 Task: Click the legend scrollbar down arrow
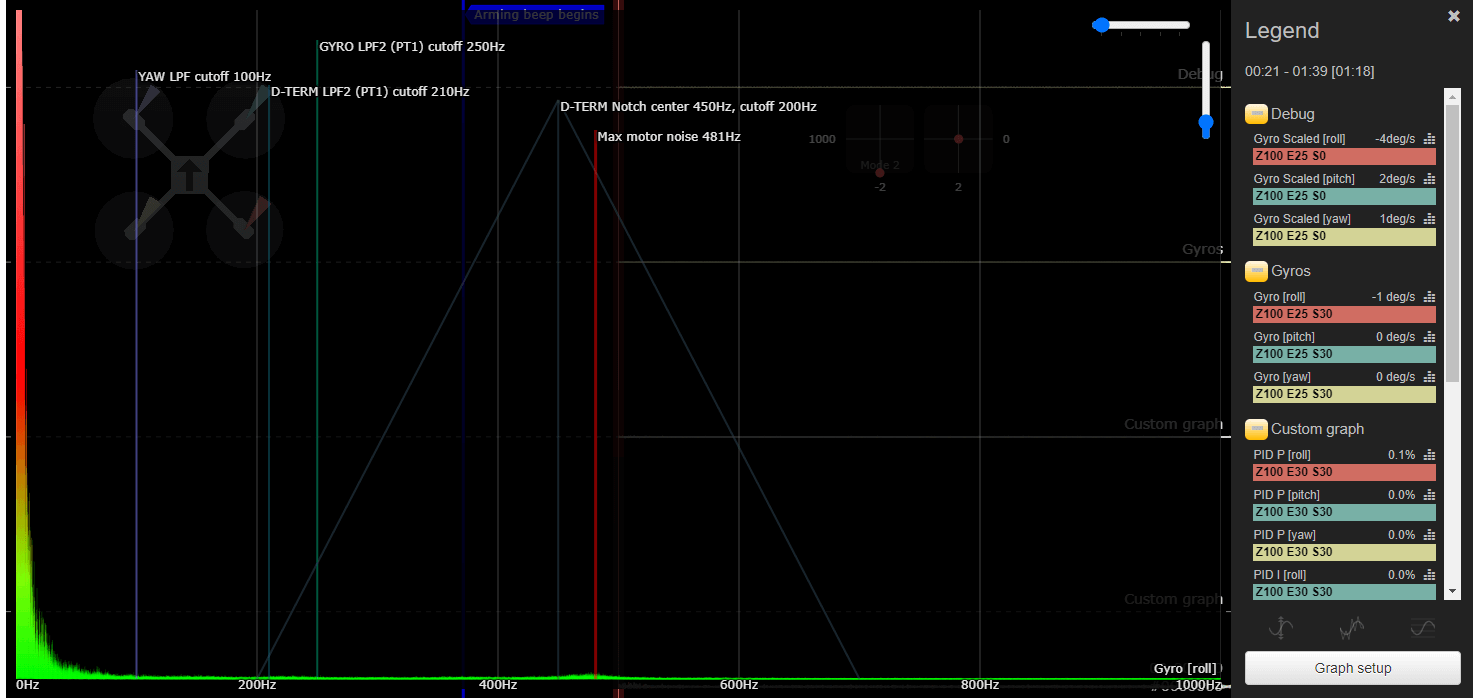click(1452, 592)
